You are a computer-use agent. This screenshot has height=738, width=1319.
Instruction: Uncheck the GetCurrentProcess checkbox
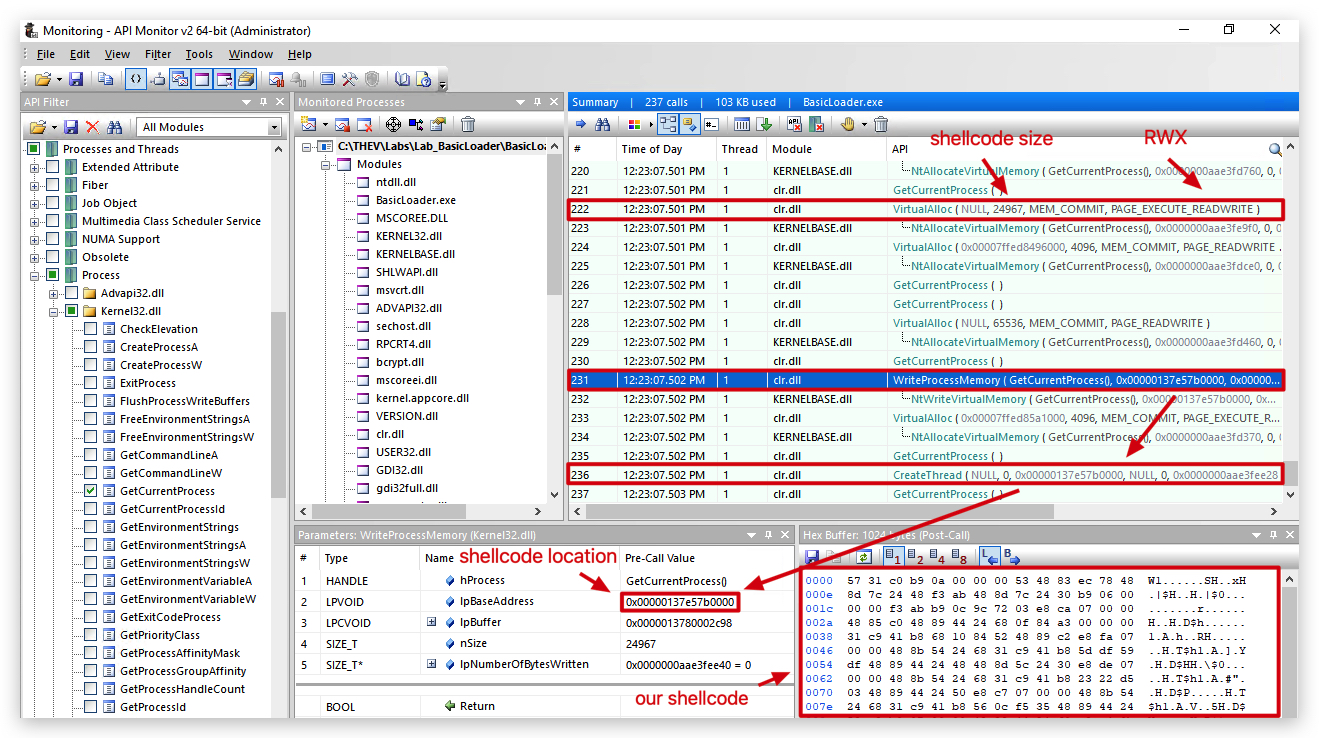click(91, 491)
